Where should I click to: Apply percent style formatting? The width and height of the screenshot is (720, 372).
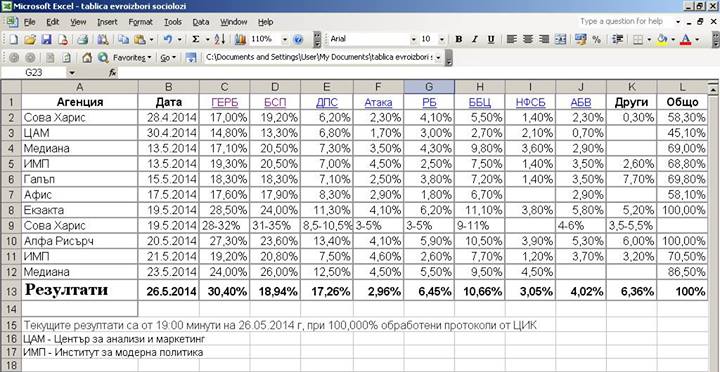coord(596,39)
